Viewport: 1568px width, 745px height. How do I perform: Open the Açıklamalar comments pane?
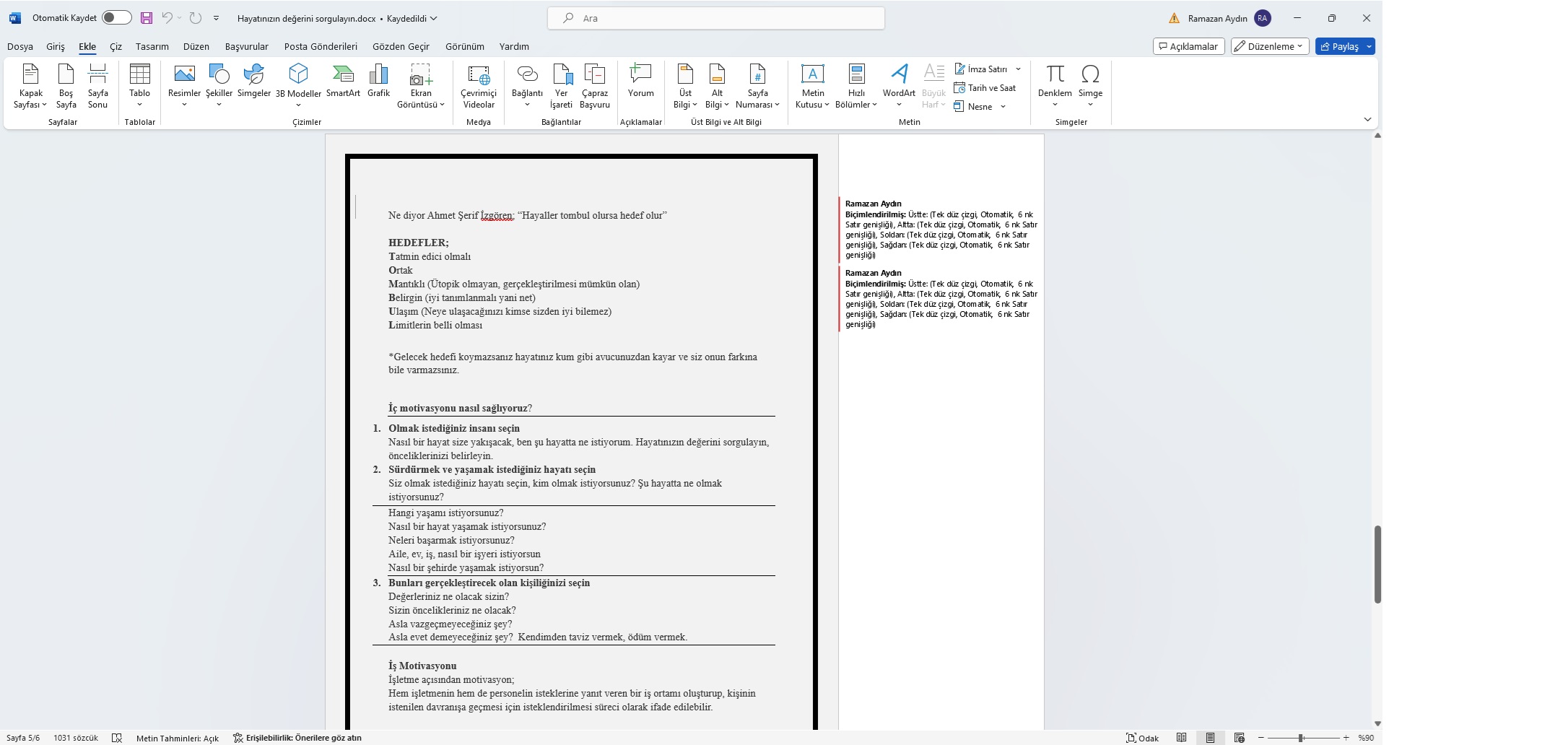[x=1188, y=46]
